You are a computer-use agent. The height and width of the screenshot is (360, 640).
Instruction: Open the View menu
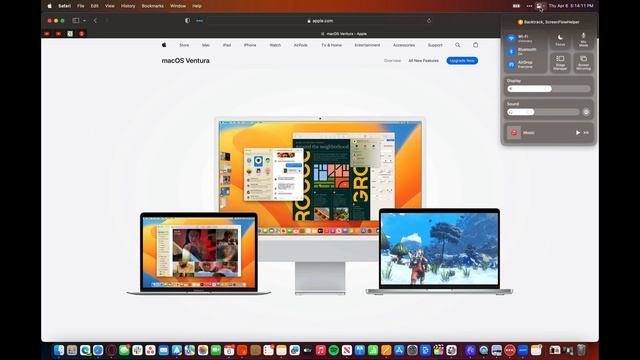110,6
